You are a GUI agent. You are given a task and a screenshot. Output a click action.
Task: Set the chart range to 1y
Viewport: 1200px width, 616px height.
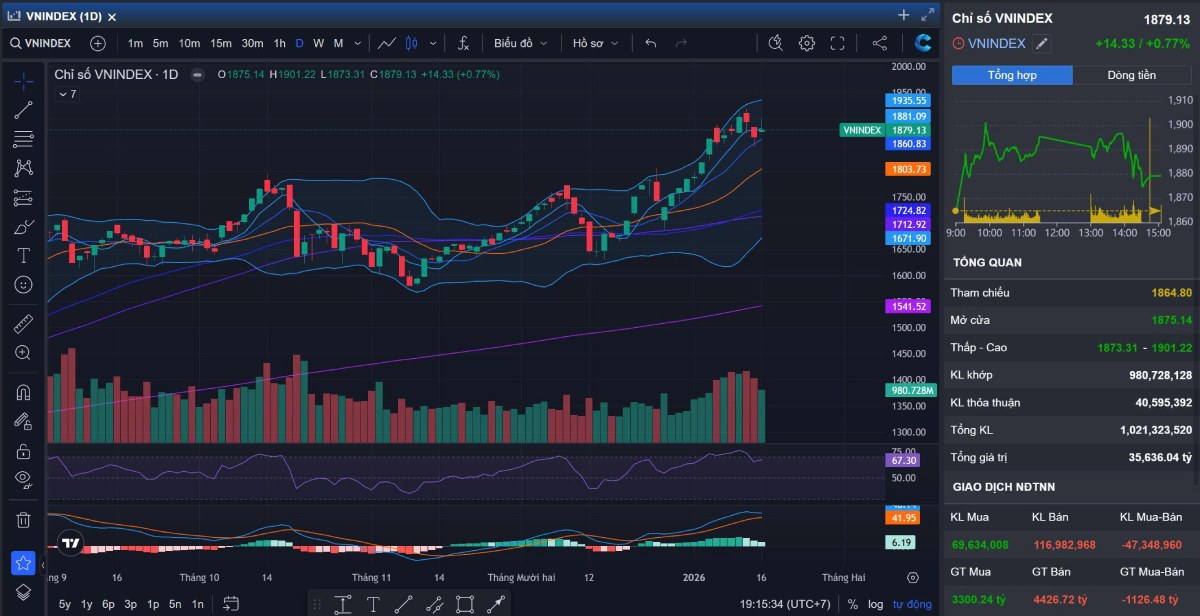tap(87, 604)
